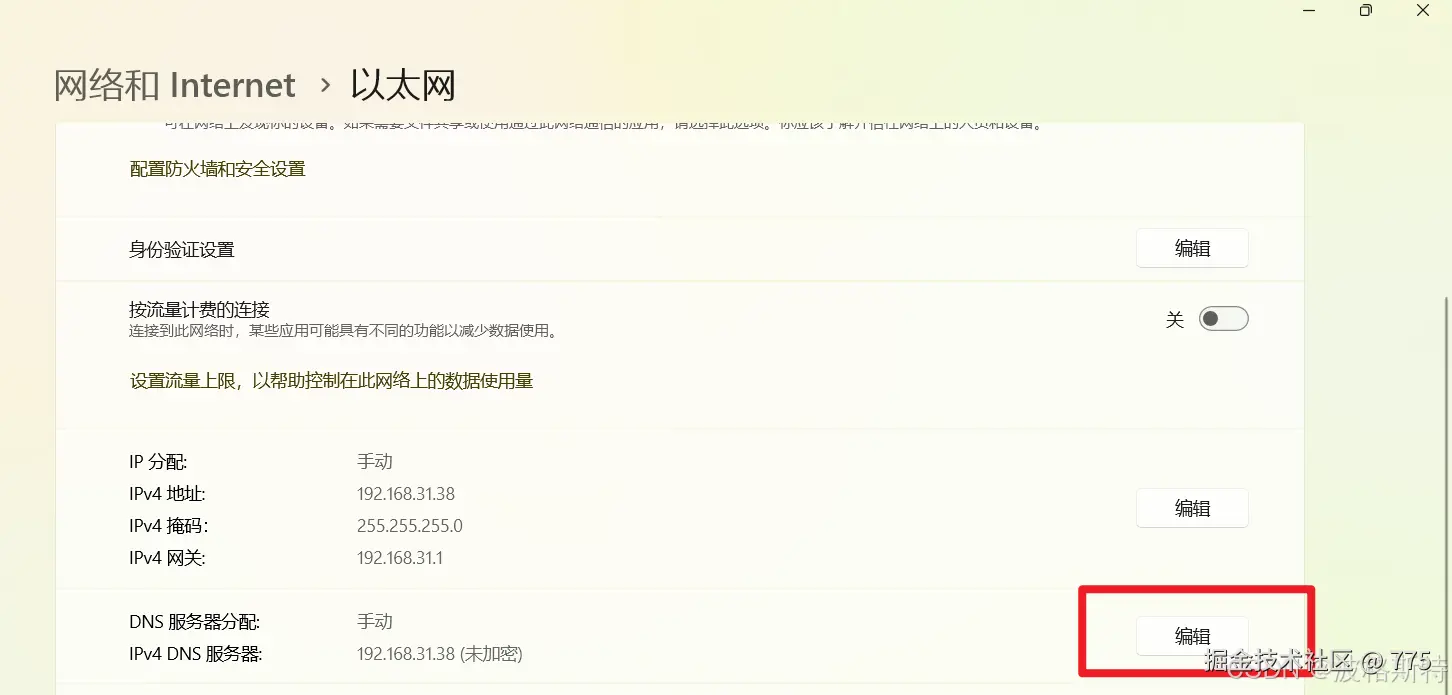The image size is (1452, 695).
Task: Select the IPv4 网关 address text
Action: [x=401, y=558]
